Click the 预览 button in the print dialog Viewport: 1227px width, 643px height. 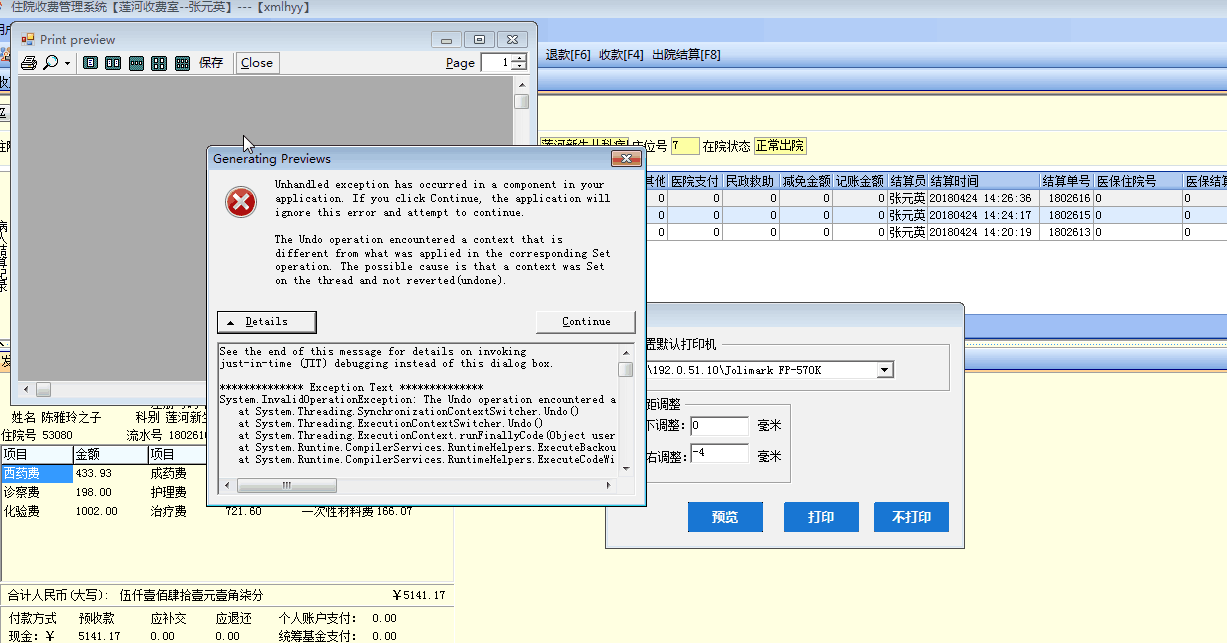coord(725,517)
